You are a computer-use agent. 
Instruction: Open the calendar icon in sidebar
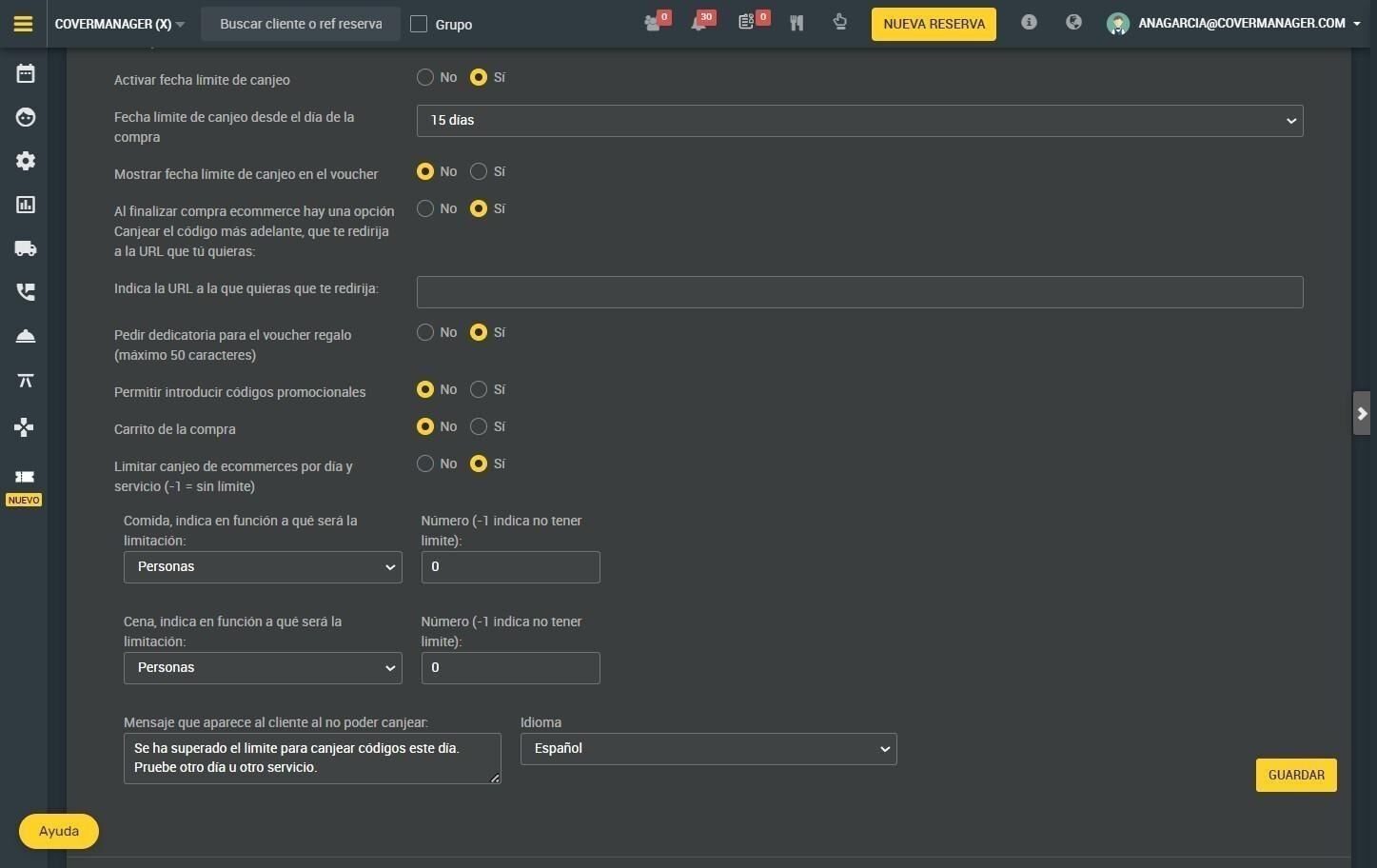pyautogui.click(x=26, y=73)
